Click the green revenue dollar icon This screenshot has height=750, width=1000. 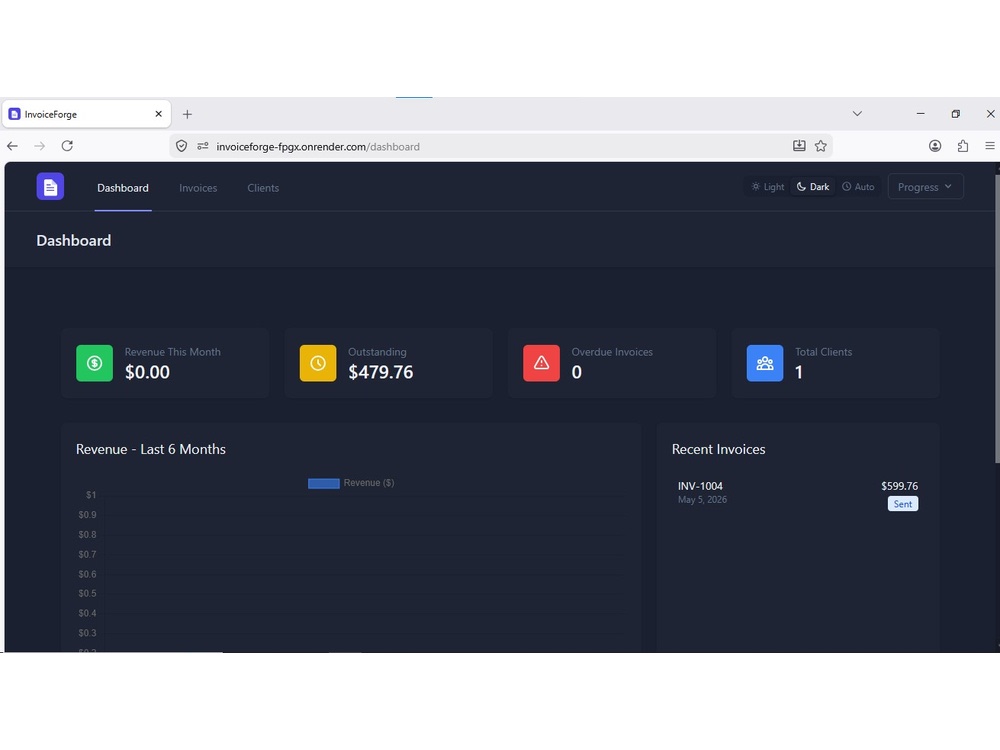94,363
